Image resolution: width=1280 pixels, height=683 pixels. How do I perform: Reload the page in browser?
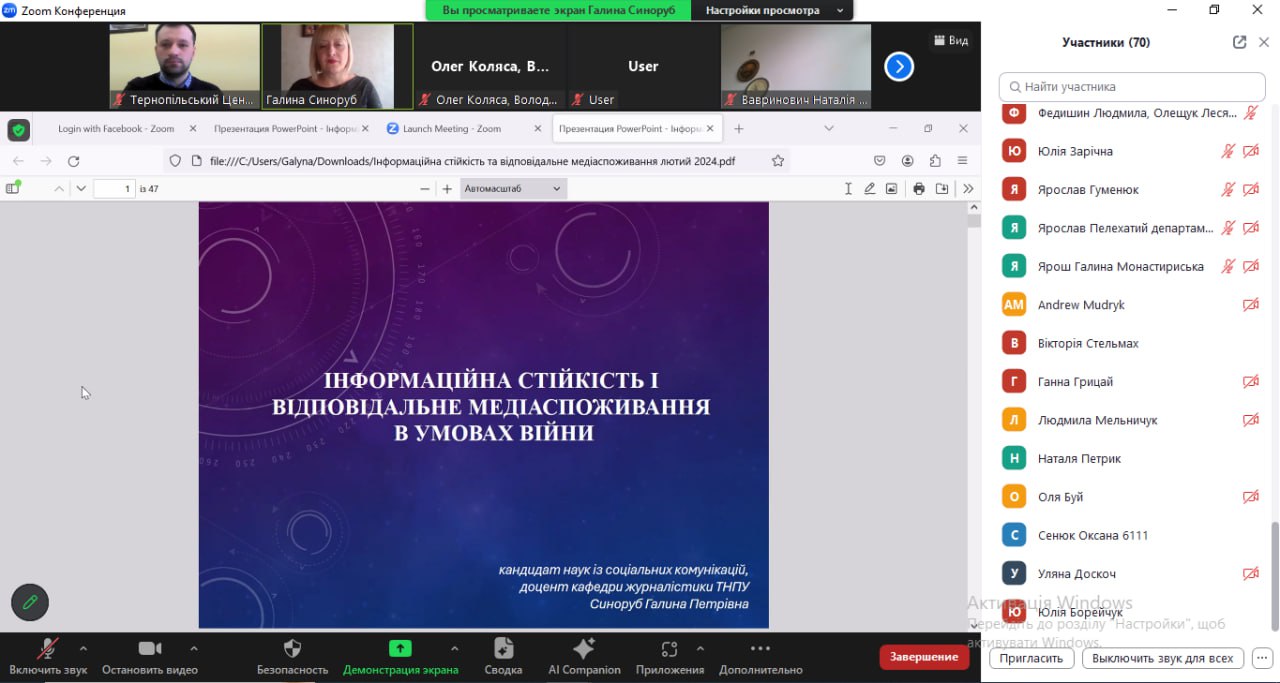[73, 161]
